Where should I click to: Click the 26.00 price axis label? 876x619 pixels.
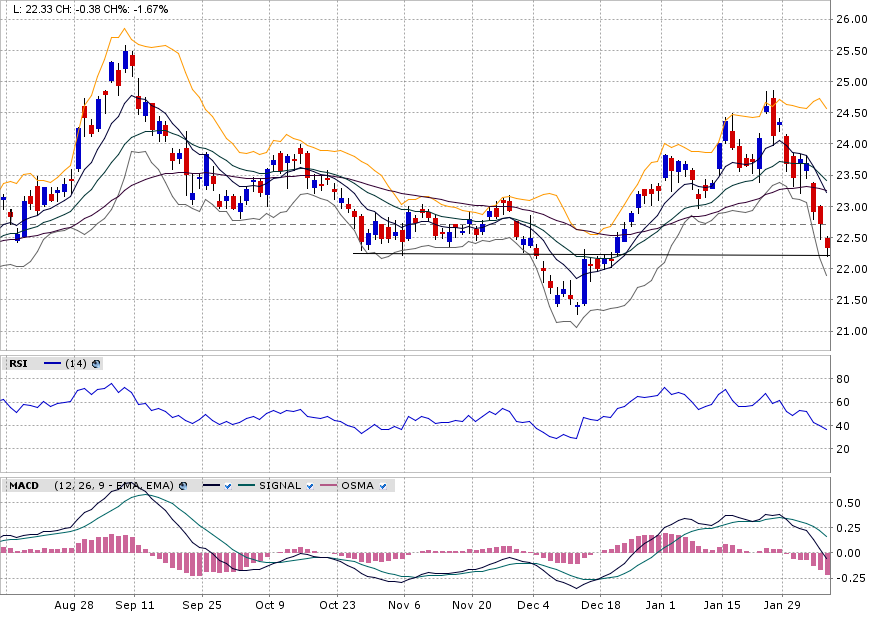click(851, 20)
